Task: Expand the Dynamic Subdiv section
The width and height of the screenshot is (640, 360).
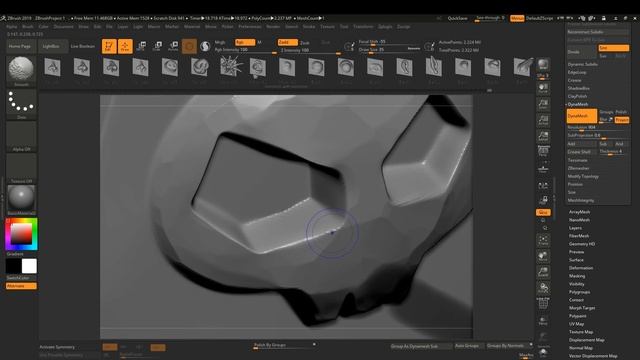Action: (583, 64)
